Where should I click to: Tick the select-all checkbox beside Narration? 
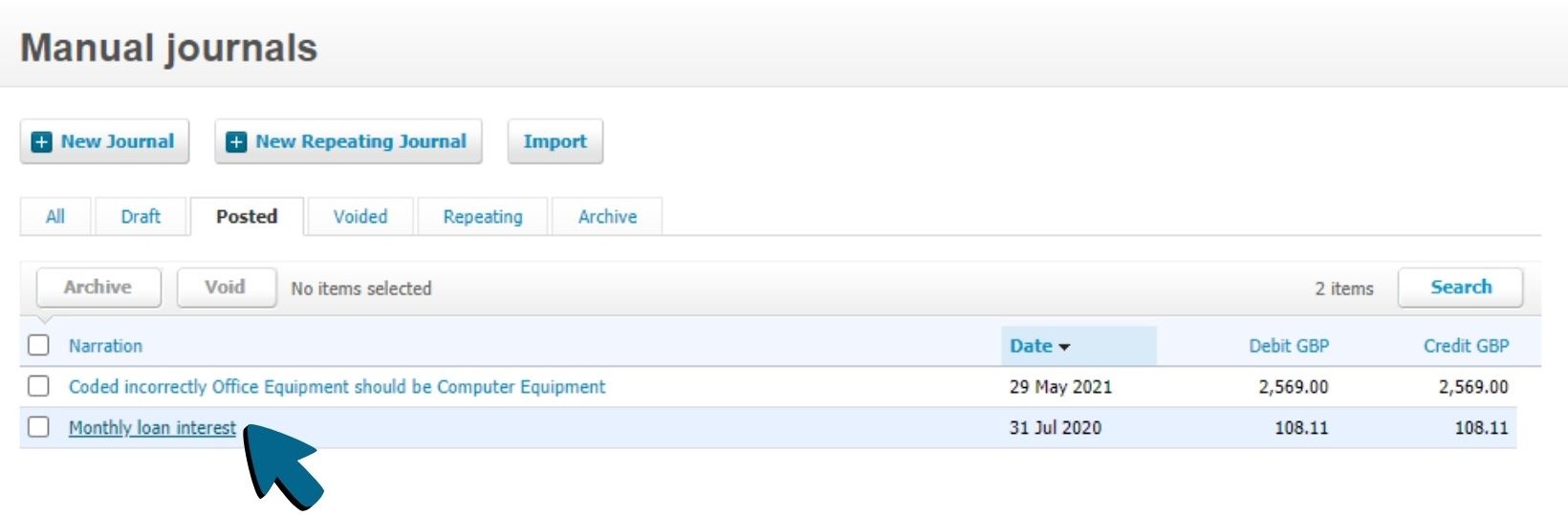[38, 345]
